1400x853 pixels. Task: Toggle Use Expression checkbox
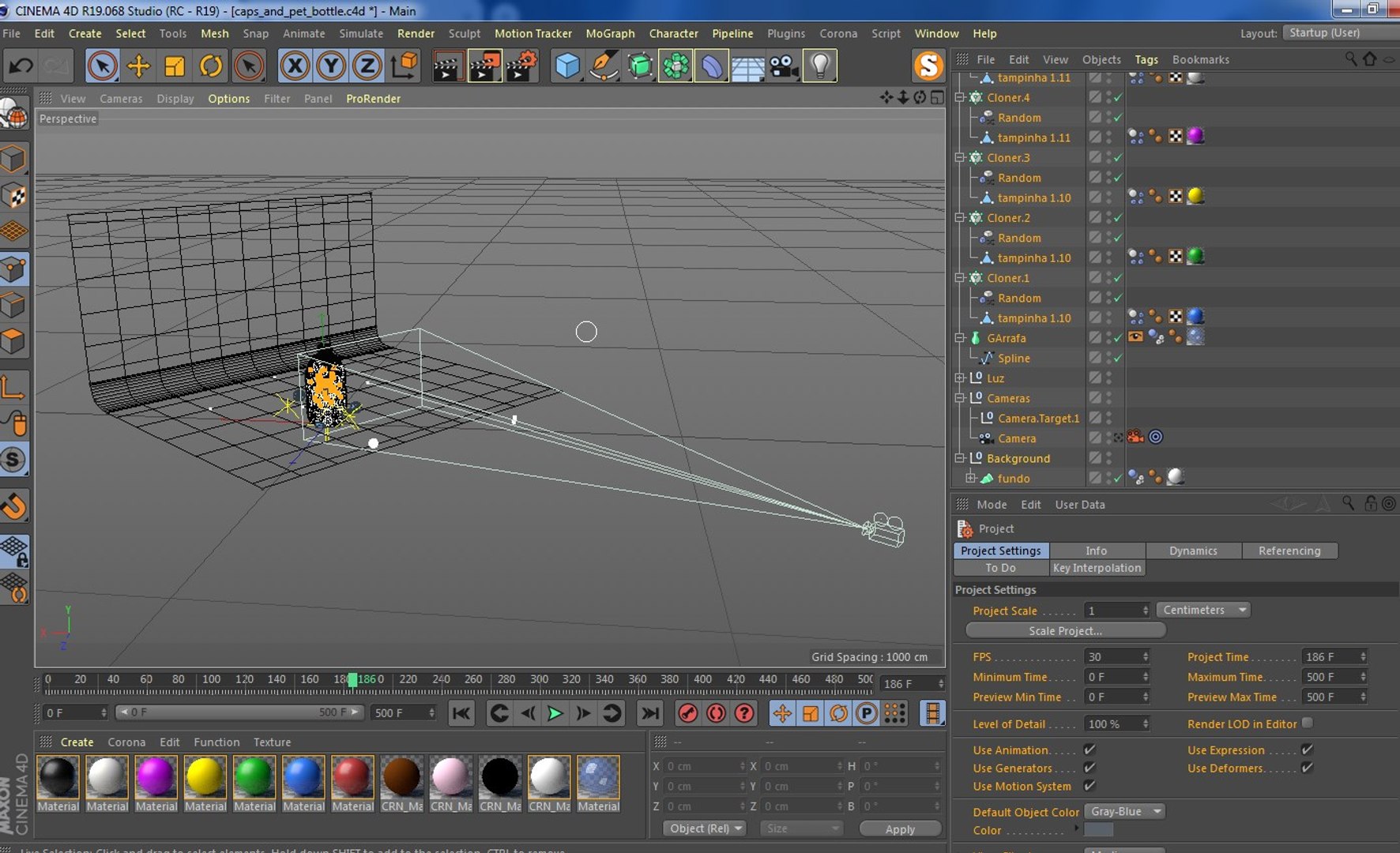pyautogui.click(x=1307, y=750)
